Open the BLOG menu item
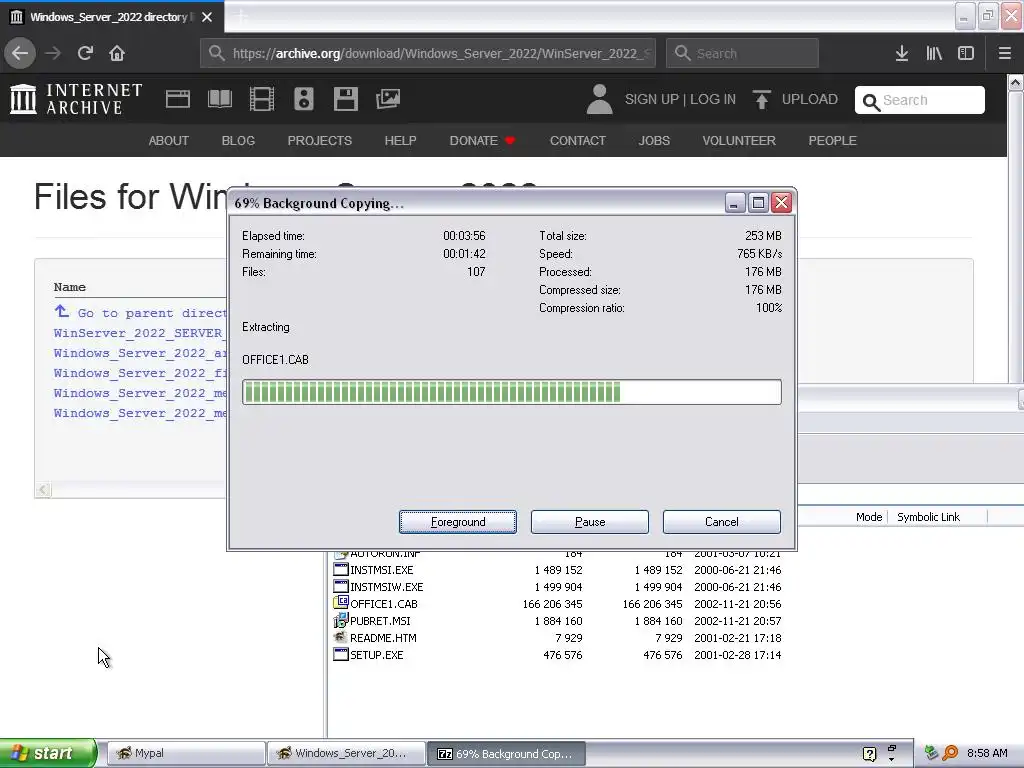The height and width of the screenshot is (768, 1024). (238, 140)
